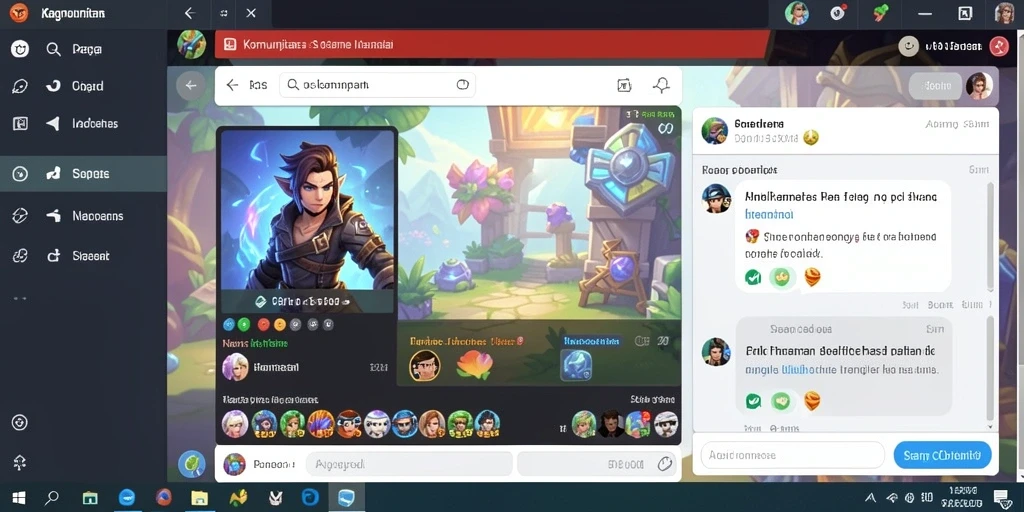1024x512 pixels.
Task: Focus the chat reply input field
Action: [793, 455]
